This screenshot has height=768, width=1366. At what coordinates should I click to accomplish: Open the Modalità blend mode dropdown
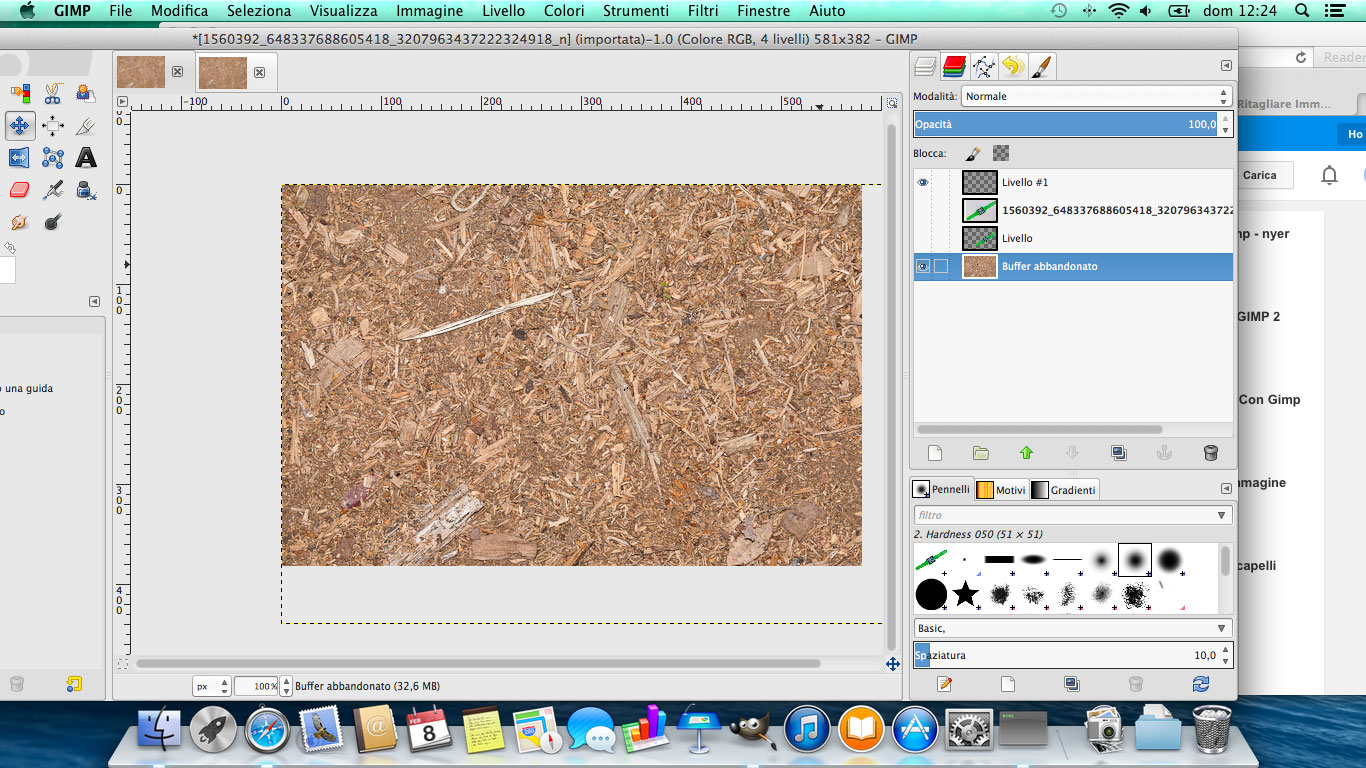point(1096,96)
